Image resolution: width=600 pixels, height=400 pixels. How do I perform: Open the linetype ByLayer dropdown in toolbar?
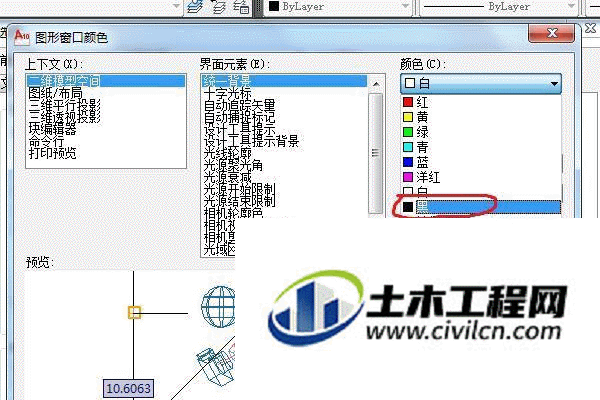tap(499, 7)
